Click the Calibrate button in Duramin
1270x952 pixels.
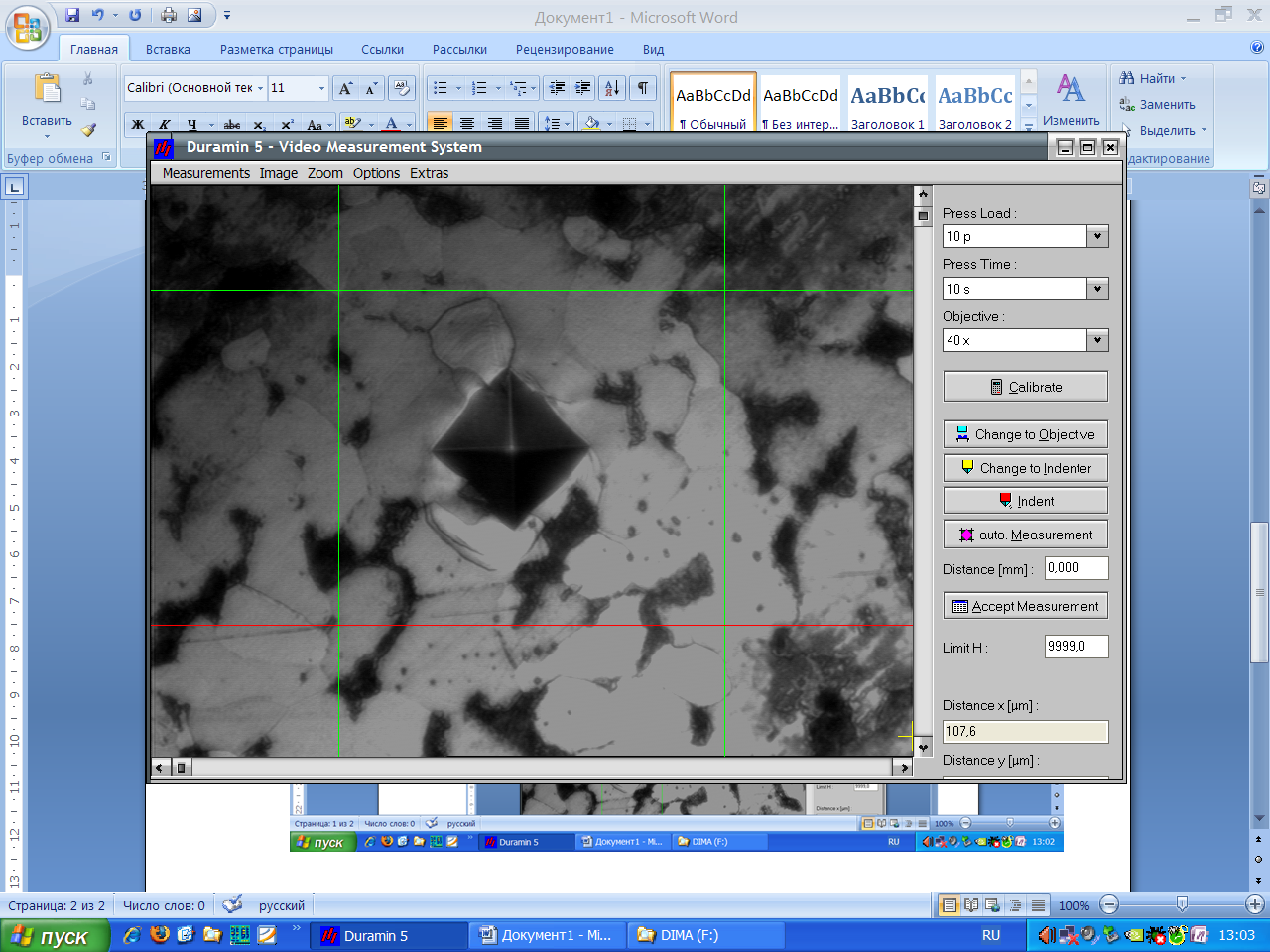coord(1025,387)
